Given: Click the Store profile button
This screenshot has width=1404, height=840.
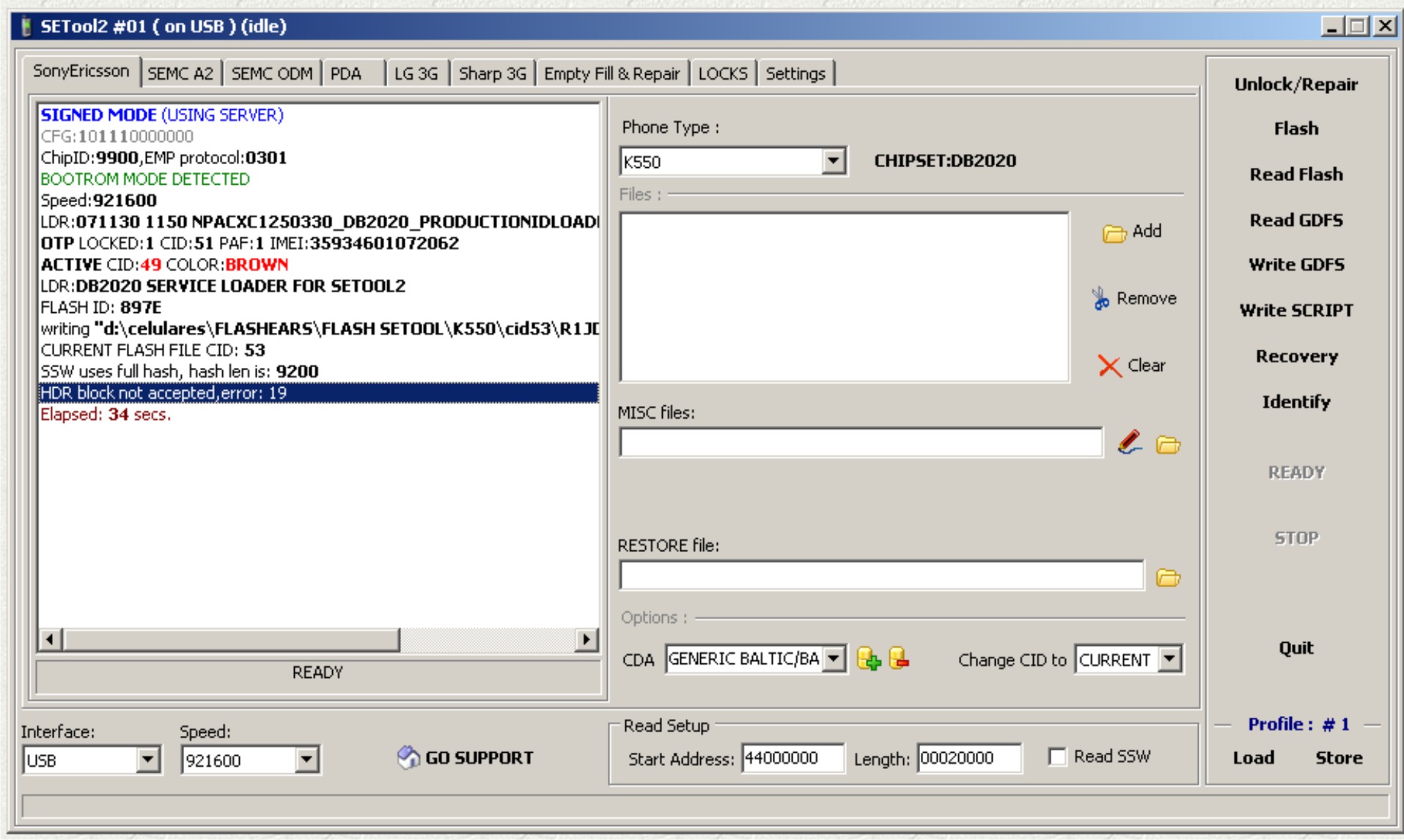Looking at the screenshot, I should 1338,758.
